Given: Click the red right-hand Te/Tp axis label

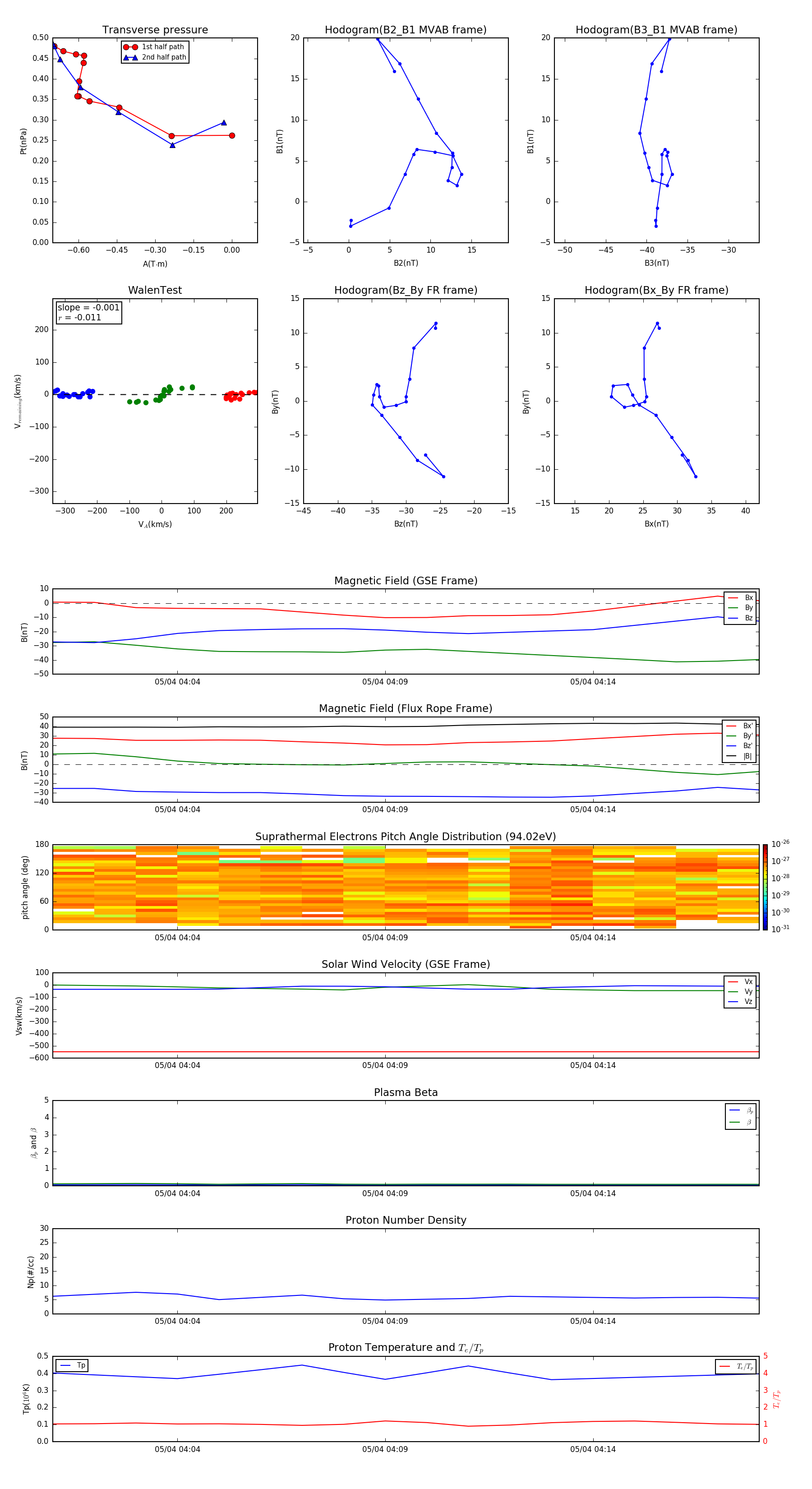Looking at the screenshot, I should point(777,1399).
